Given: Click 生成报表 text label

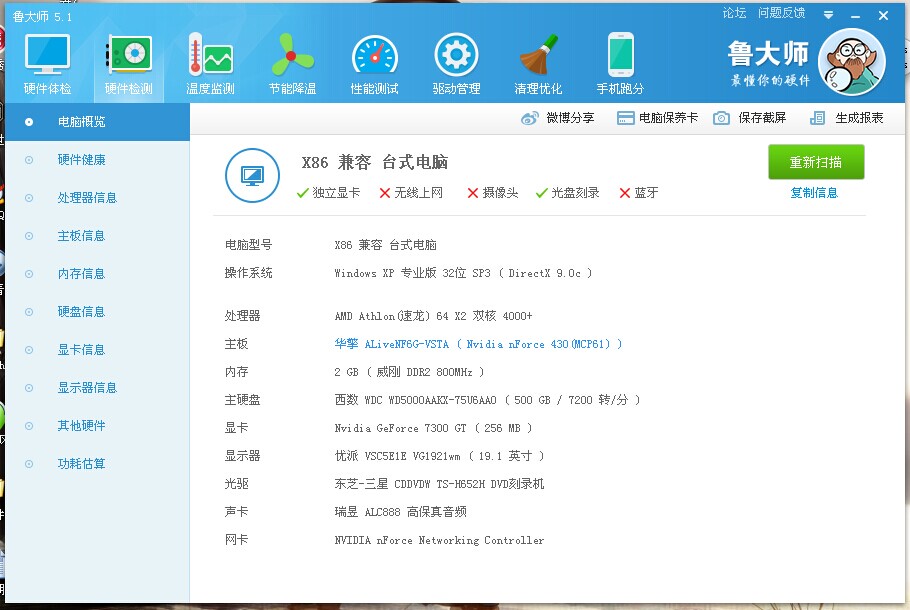Looking at the screenshot, I should click(859, 118).
